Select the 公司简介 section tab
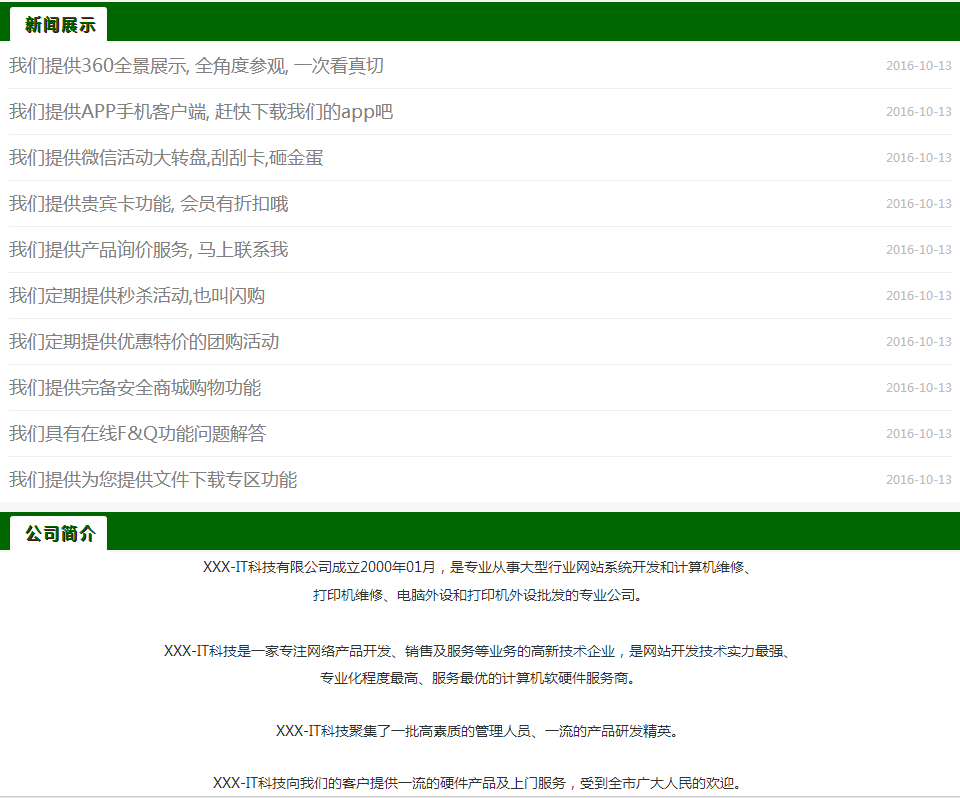960x798 pixels. pyautogui.click(x=60, y=534)
